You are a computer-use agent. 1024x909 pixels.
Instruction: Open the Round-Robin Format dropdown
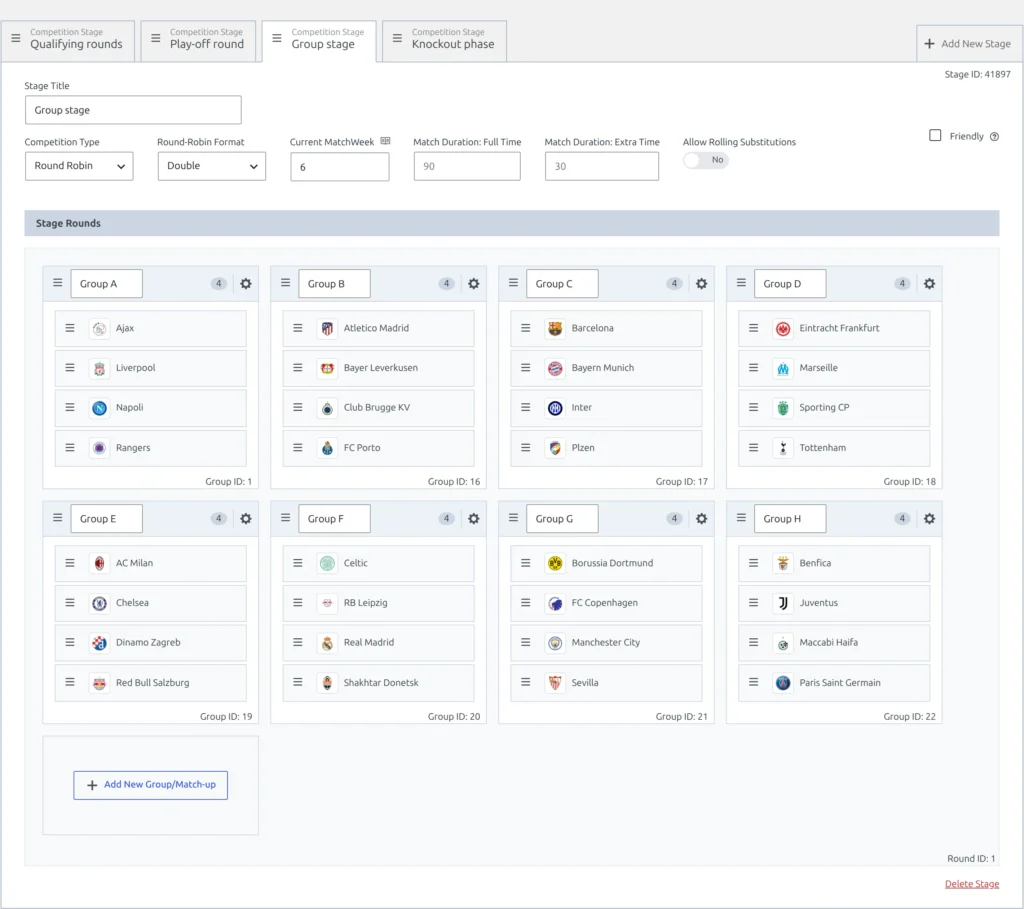point(212,166)
